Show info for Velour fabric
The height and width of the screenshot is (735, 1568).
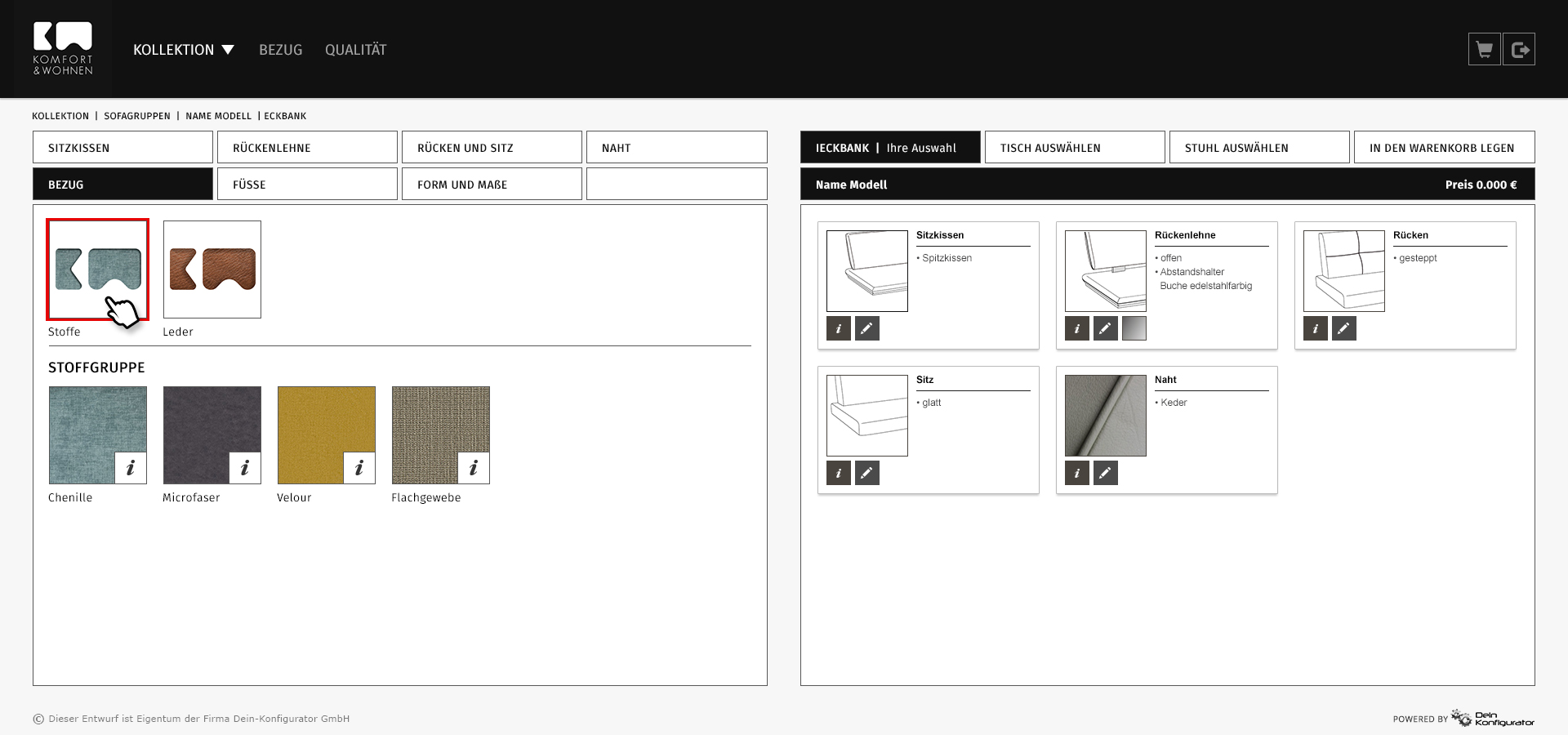(x=359, y=468)
